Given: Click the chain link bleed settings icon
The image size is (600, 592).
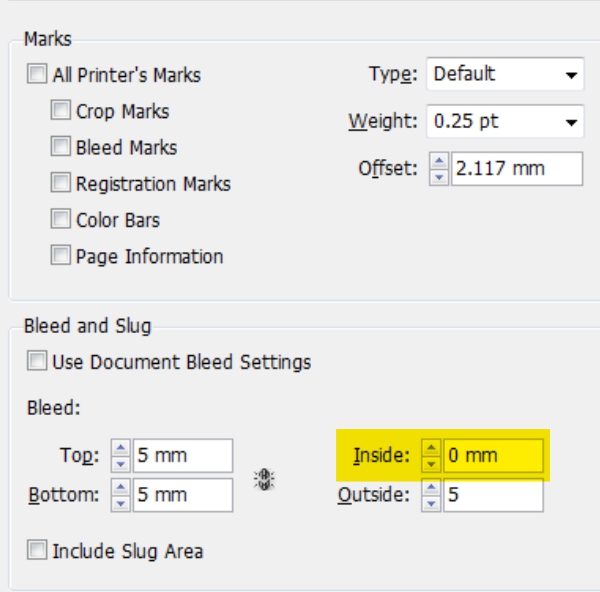Looking at the screenshot, I should [x=264, y=478].
